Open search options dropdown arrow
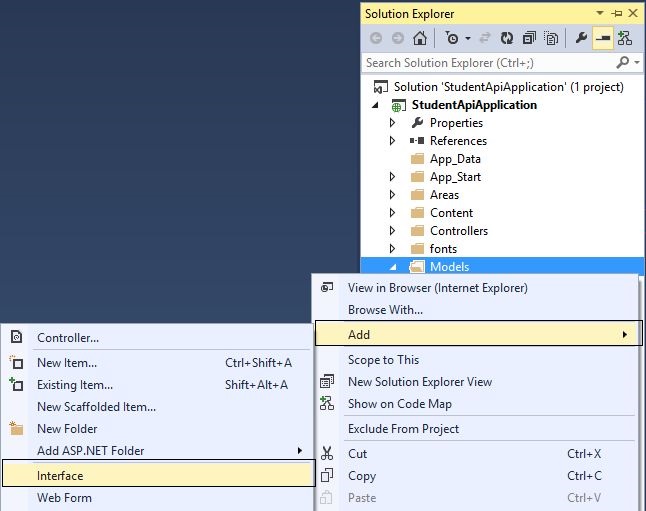646x511 pixels. 637,63
